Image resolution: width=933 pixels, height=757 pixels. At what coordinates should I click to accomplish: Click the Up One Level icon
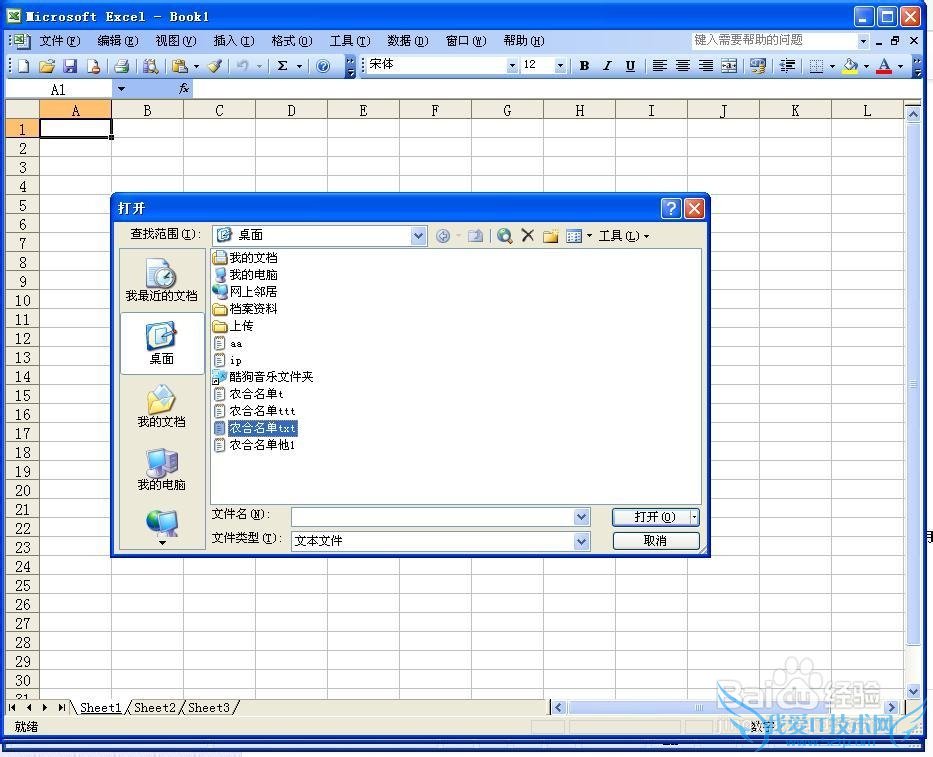[475, 236]
